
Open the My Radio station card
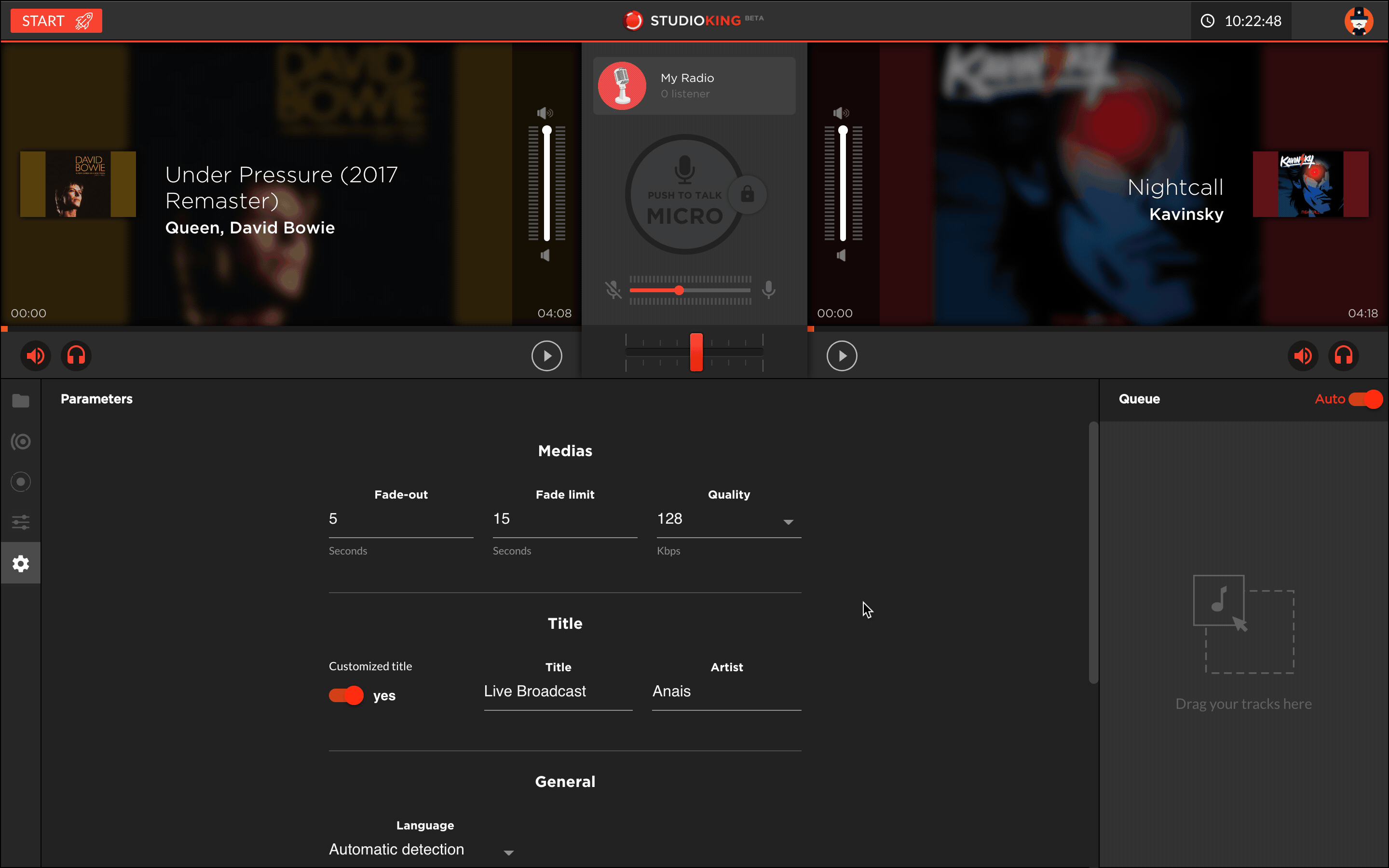(694, 85)
